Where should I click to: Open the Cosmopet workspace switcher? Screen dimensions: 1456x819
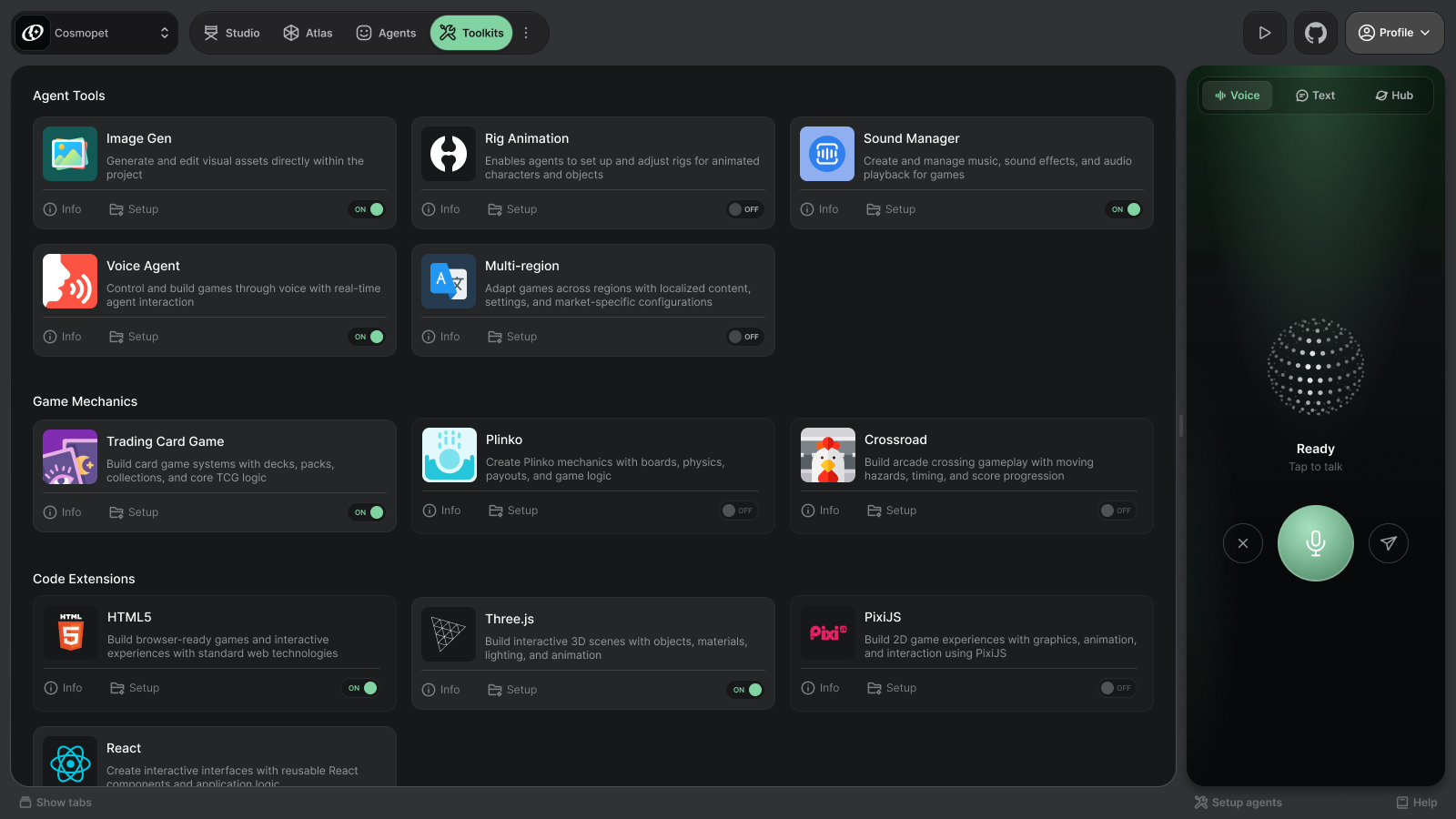[95, 33]
